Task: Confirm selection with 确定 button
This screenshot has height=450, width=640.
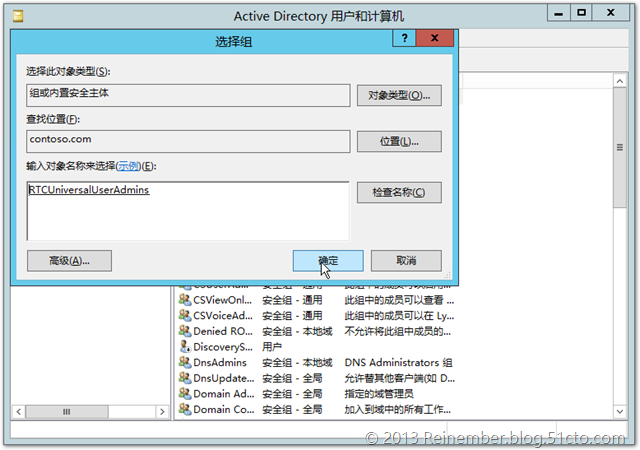Action: (x=328, y=260)
